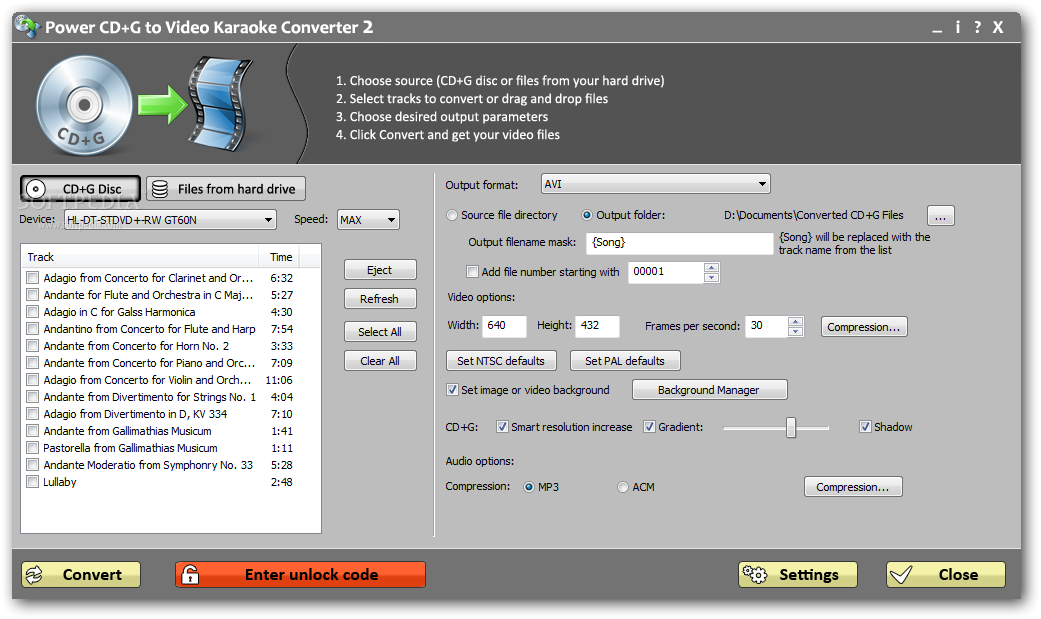Minimize window using the underscore icon
This screenshot has width=1041, height=619.
pos(937,30)
